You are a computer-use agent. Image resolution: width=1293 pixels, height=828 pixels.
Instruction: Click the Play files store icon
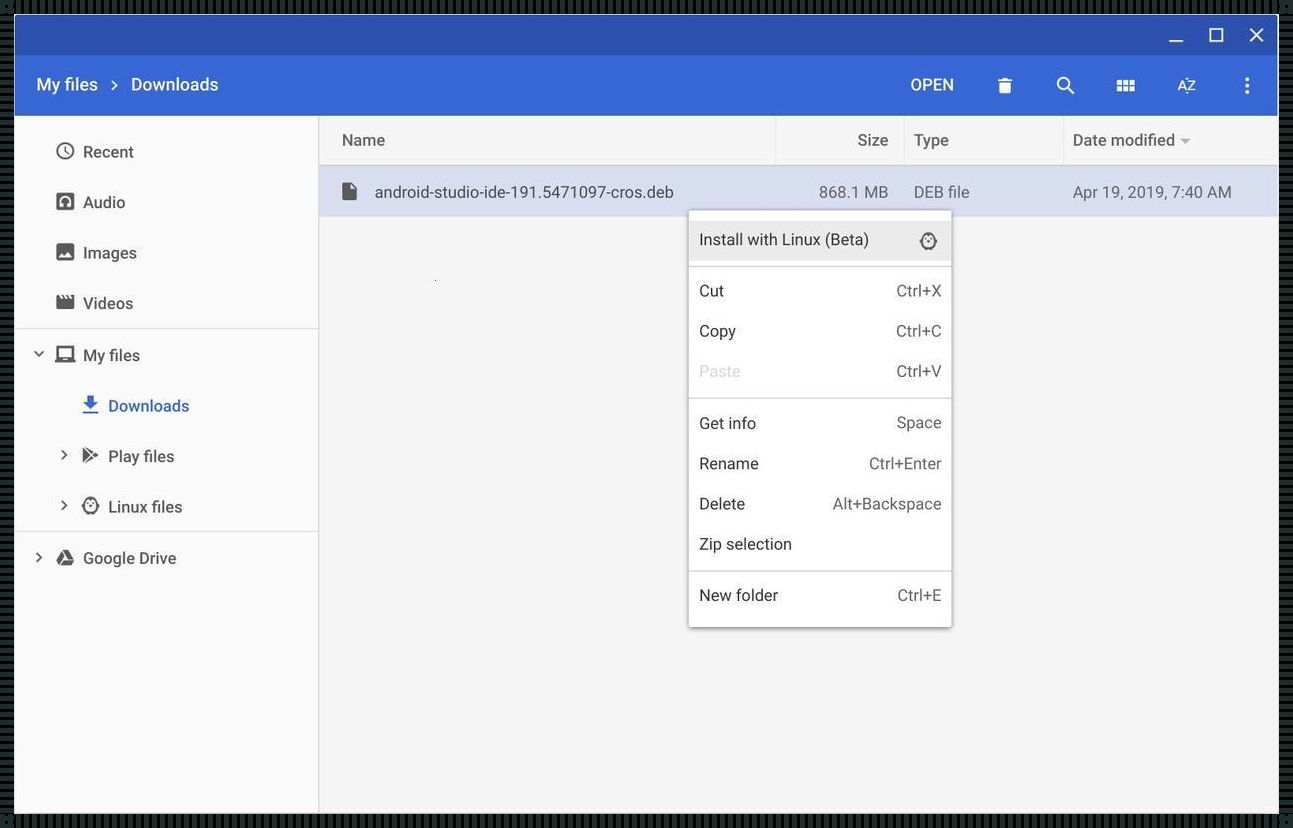90,455
